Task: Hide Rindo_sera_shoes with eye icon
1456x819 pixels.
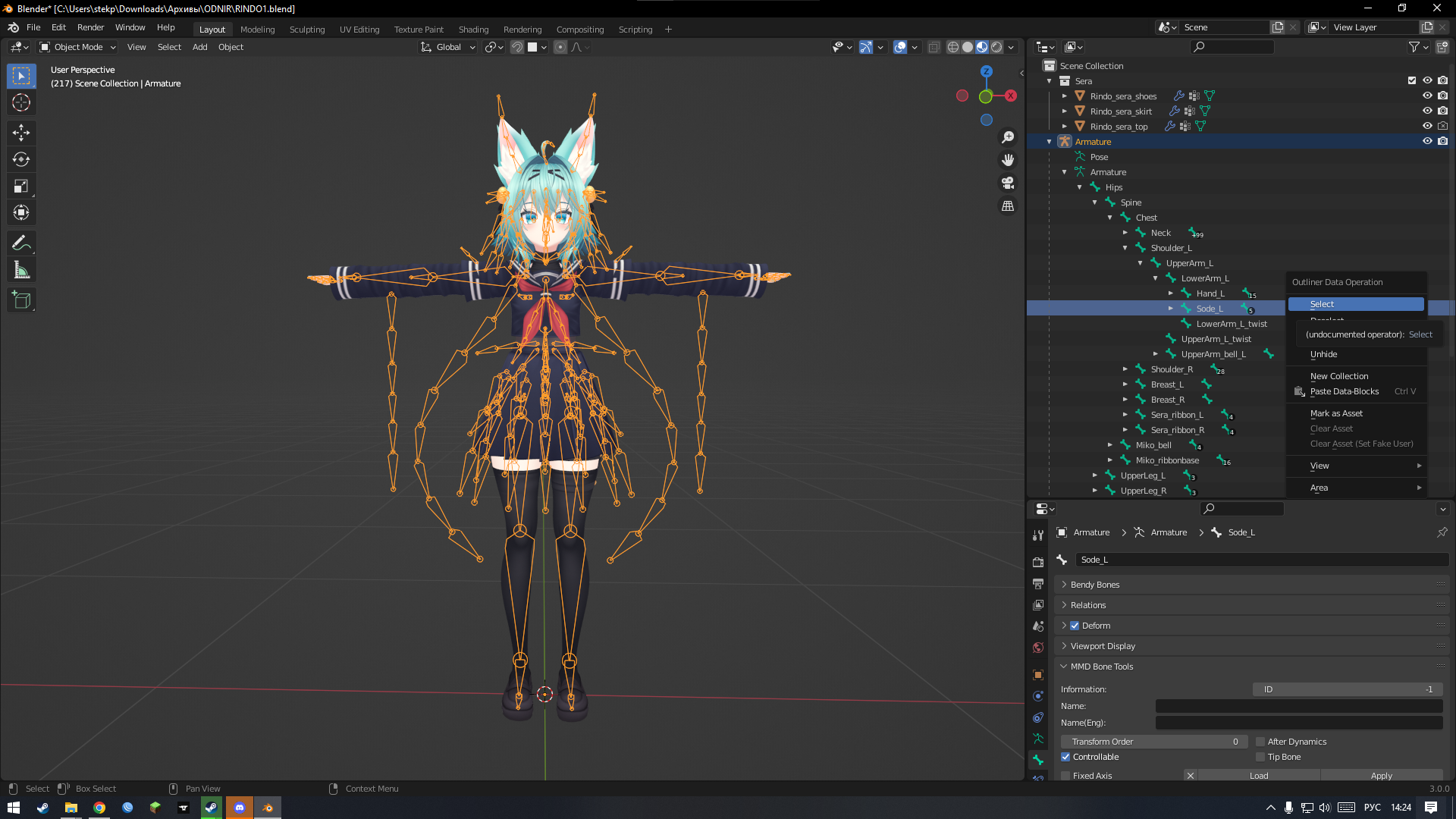Action: (x=1427, y=96)
